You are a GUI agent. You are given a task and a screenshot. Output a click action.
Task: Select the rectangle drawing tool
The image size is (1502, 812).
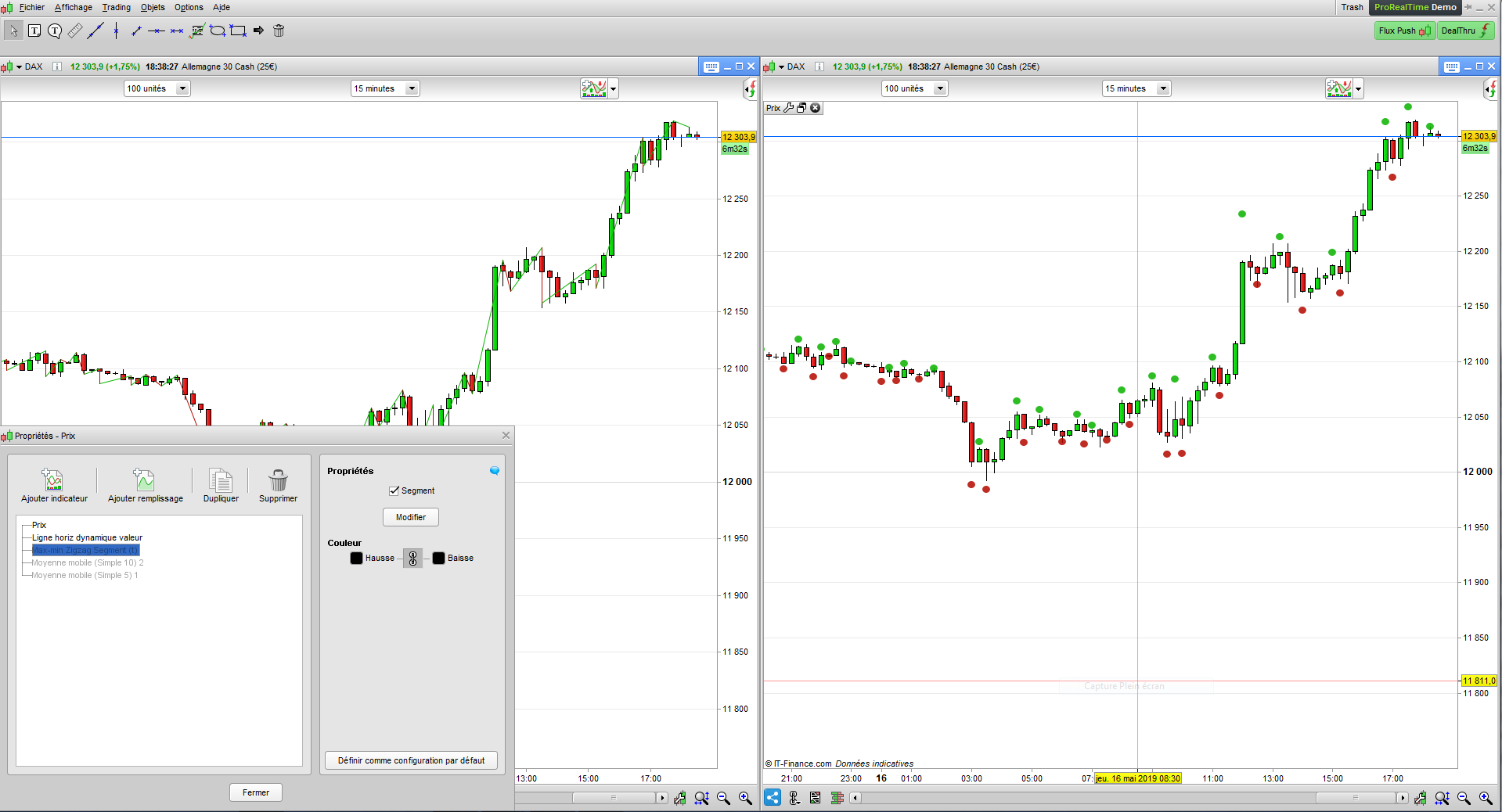point(238,31)
